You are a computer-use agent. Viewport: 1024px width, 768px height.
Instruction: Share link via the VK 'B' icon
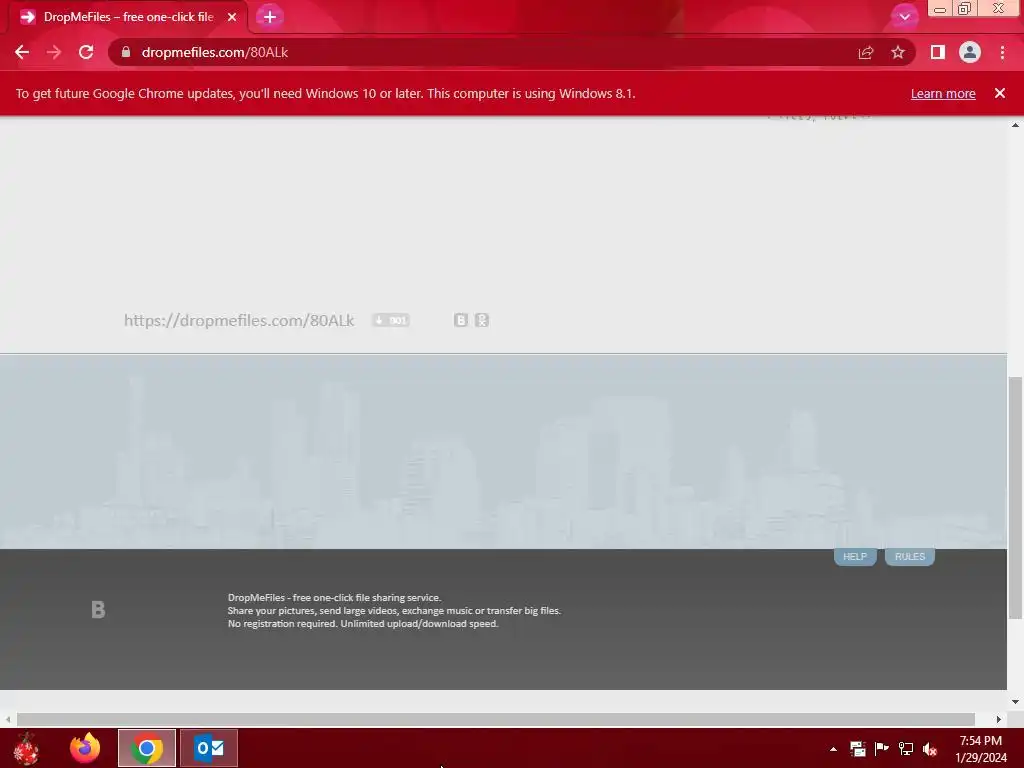coord(461,320)
